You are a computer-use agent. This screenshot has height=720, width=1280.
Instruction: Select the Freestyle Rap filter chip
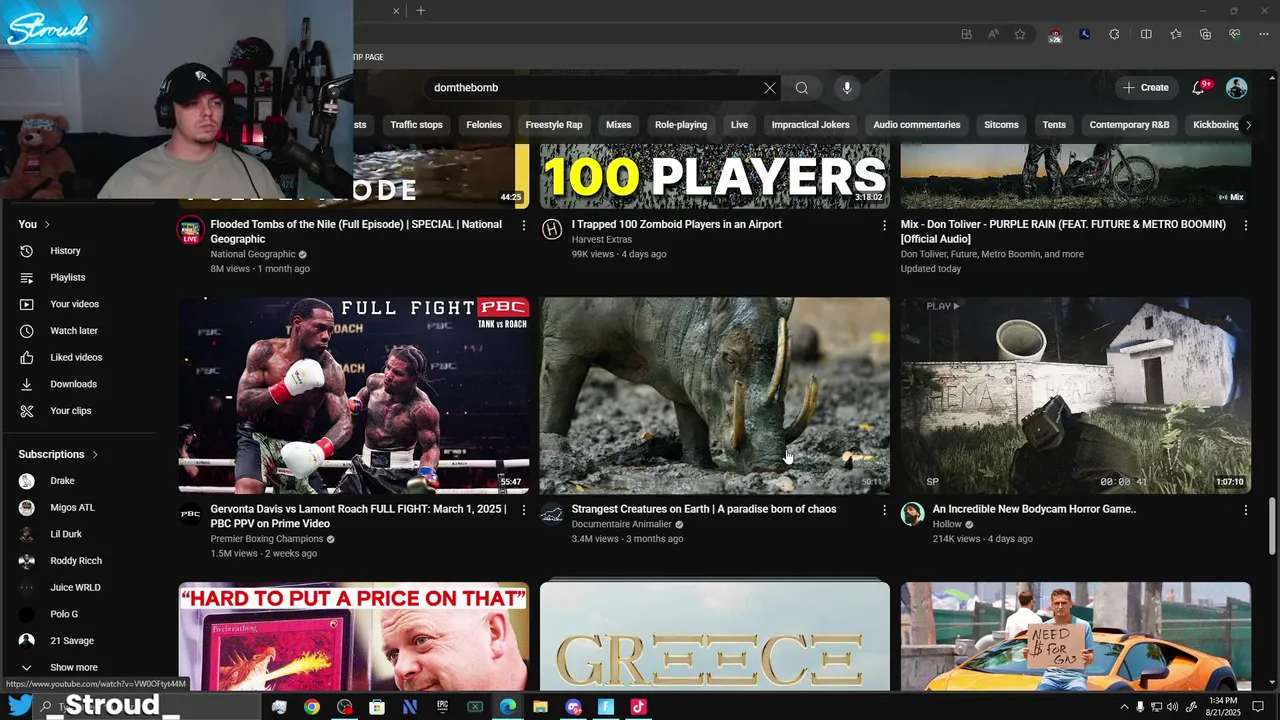pyautogui.click(x=554, y=125)
